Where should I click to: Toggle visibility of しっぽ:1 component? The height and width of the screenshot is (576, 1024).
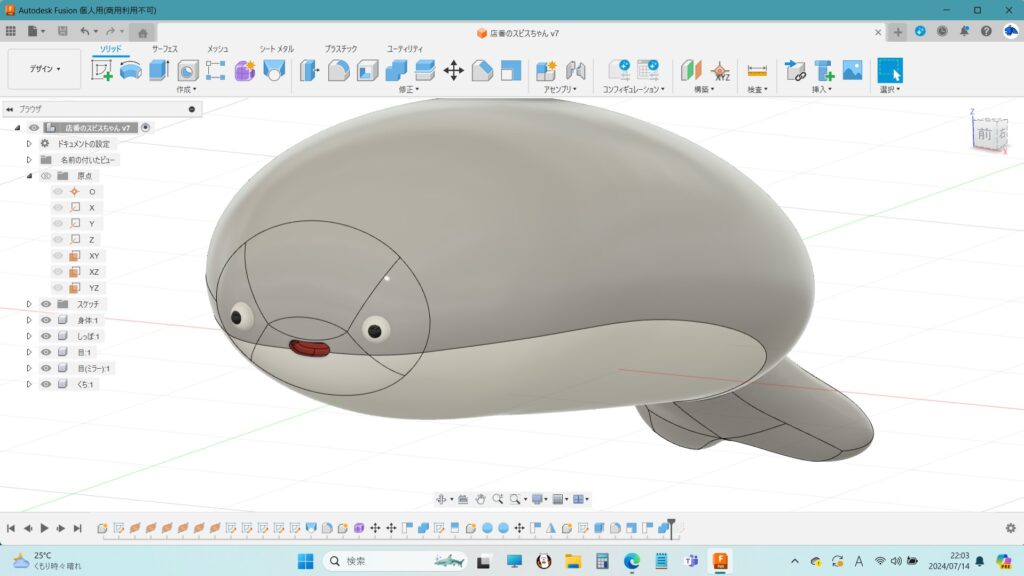[46, 336]
